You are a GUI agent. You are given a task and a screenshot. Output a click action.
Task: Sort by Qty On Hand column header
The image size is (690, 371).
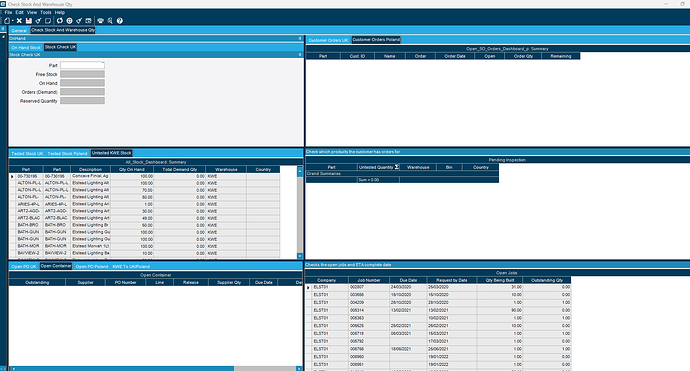(132, 169)
